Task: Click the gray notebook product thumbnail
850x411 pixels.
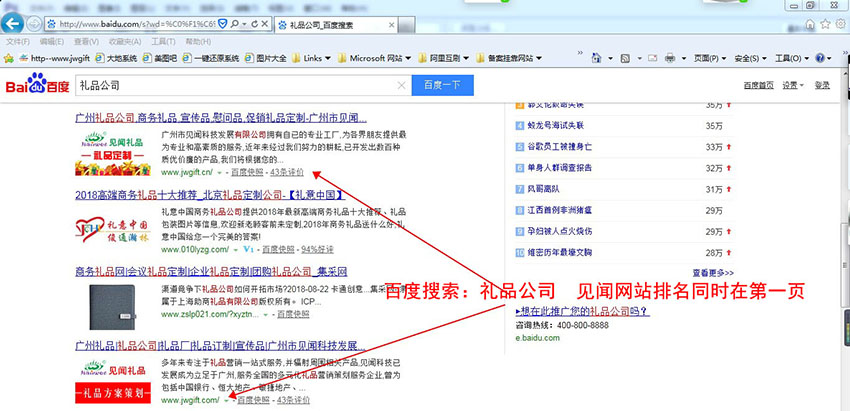Action: 113,307
